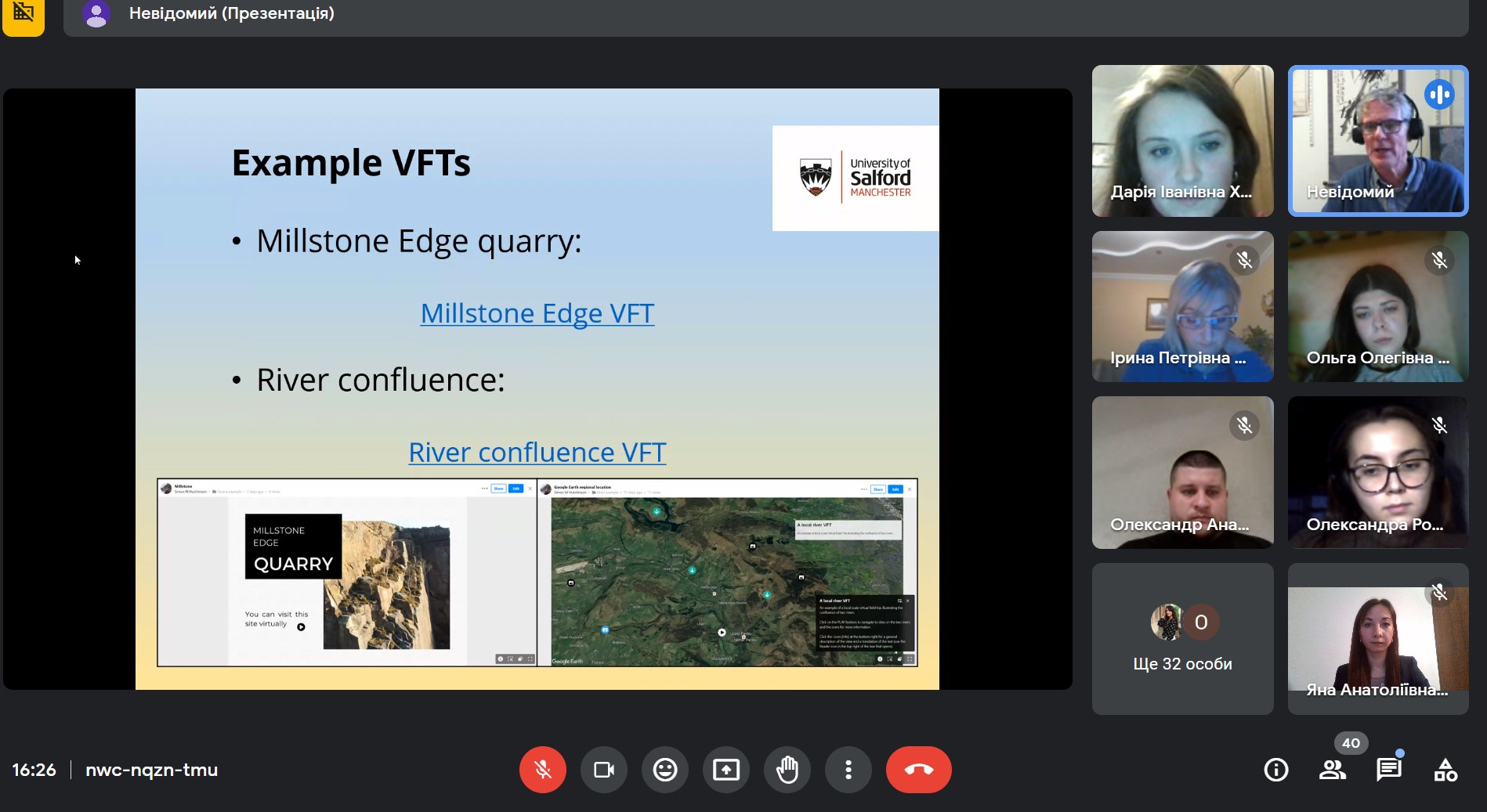Click the University of Salford logo

coord(856,178)
